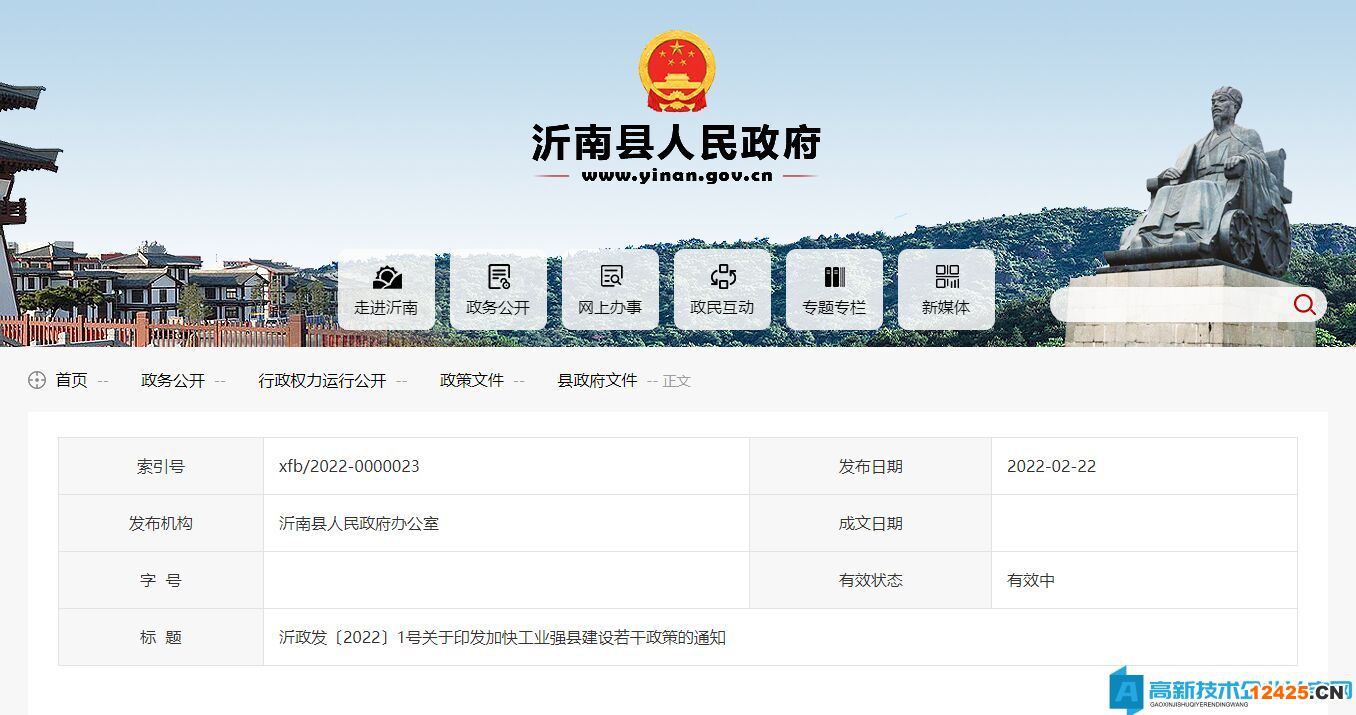Click the 字号 label cell
This screenshot has width=1356, height=715.
[161, 580]
